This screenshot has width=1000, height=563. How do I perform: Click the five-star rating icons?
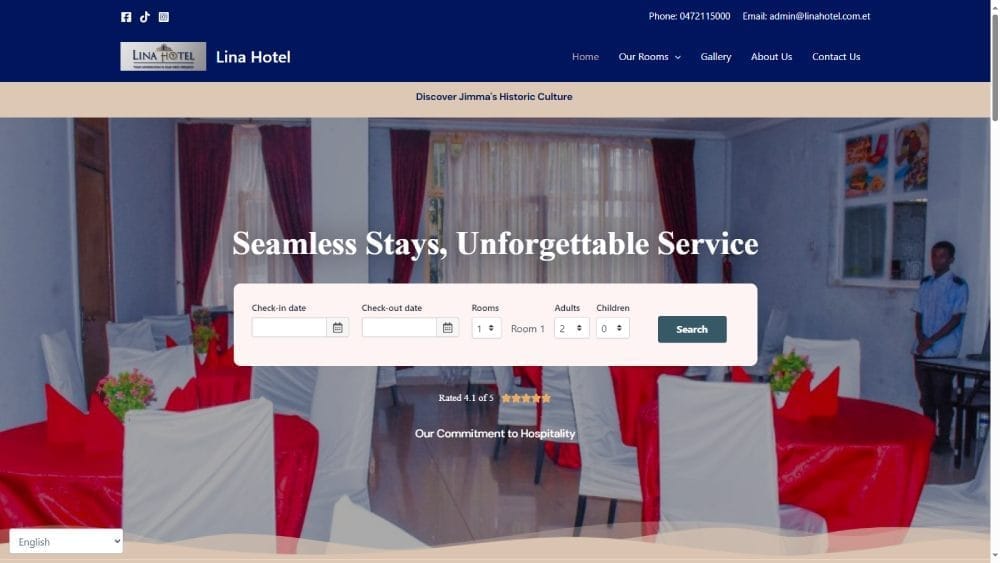tap(526, 398)
